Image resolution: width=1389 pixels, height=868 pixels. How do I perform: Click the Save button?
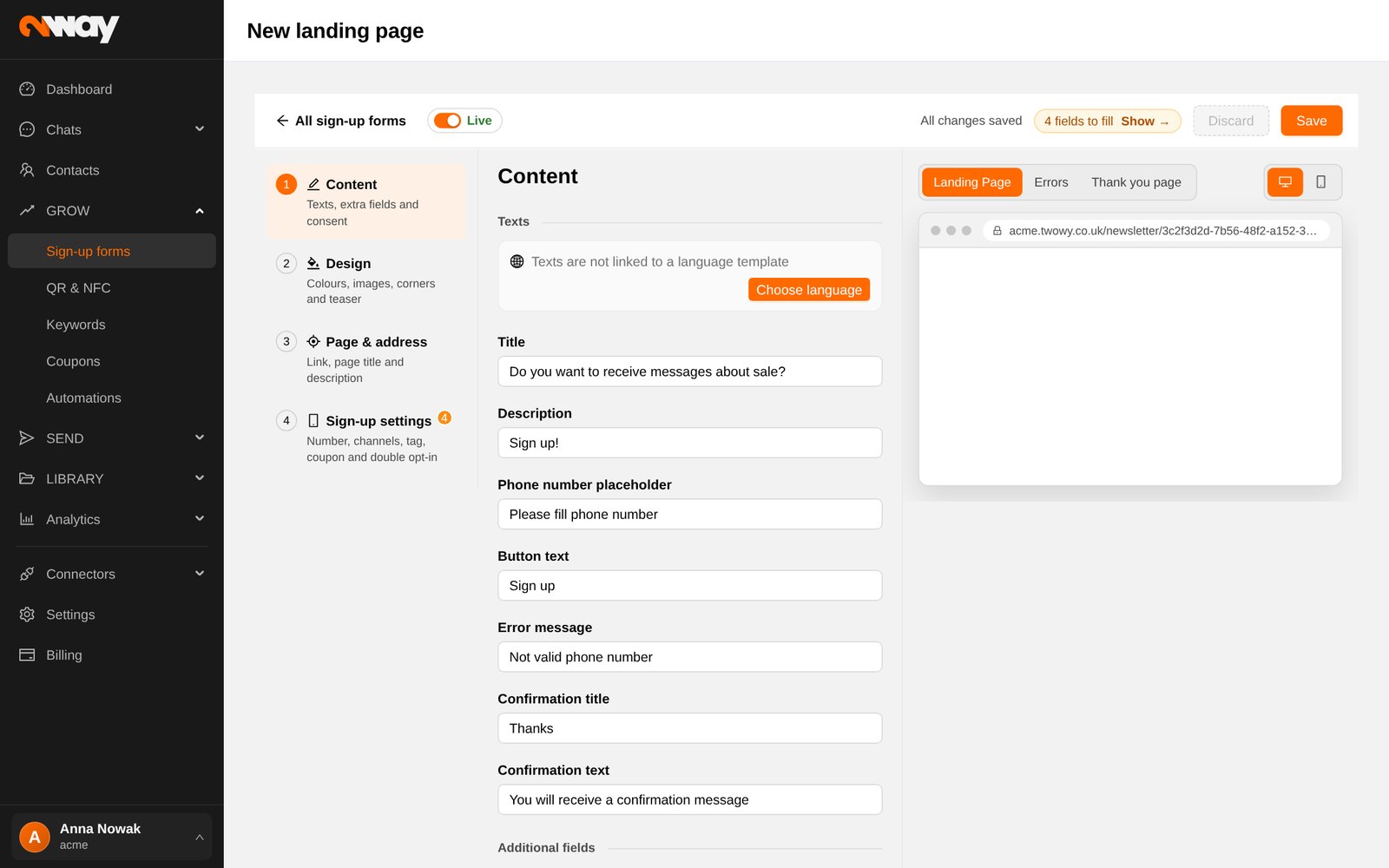click(x=1311, y=121)
